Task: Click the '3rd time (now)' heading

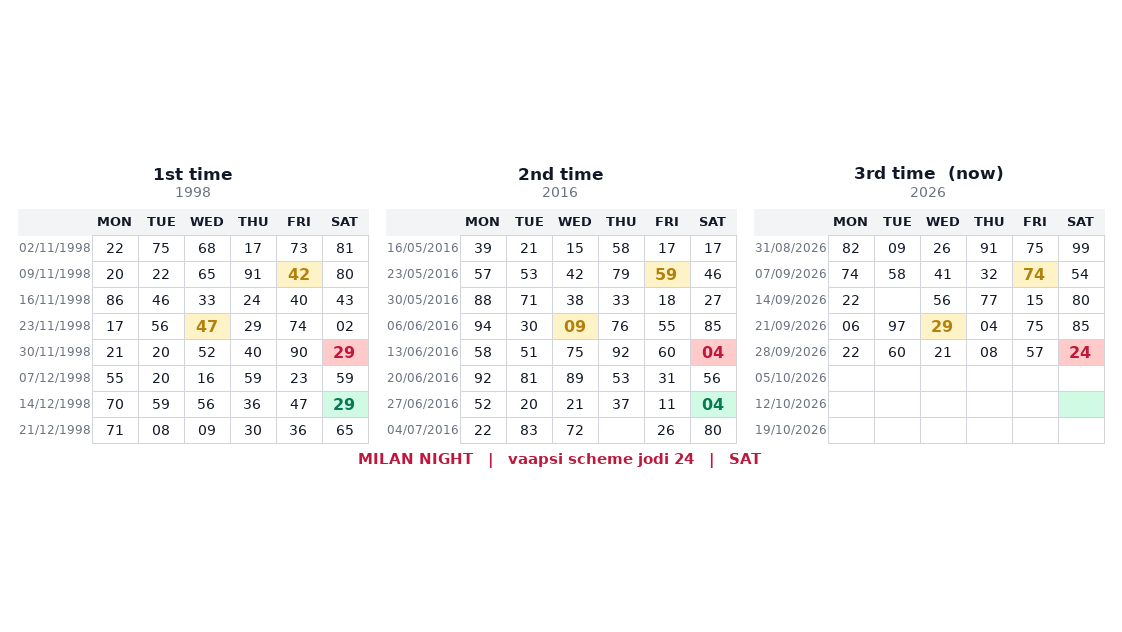Action: 928,173
